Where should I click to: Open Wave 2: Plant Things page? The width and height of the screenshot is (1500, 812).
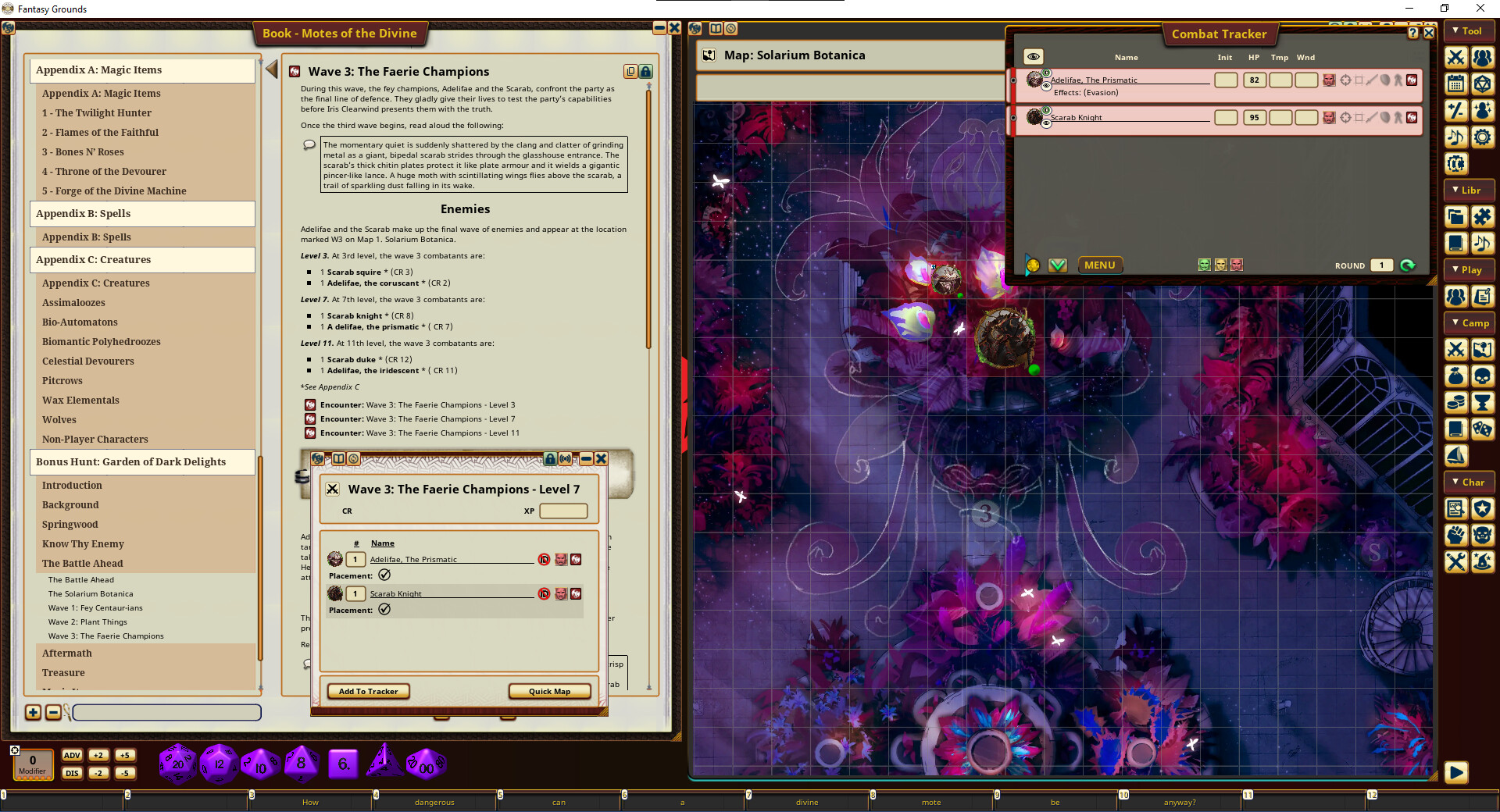tap(87, 622)
